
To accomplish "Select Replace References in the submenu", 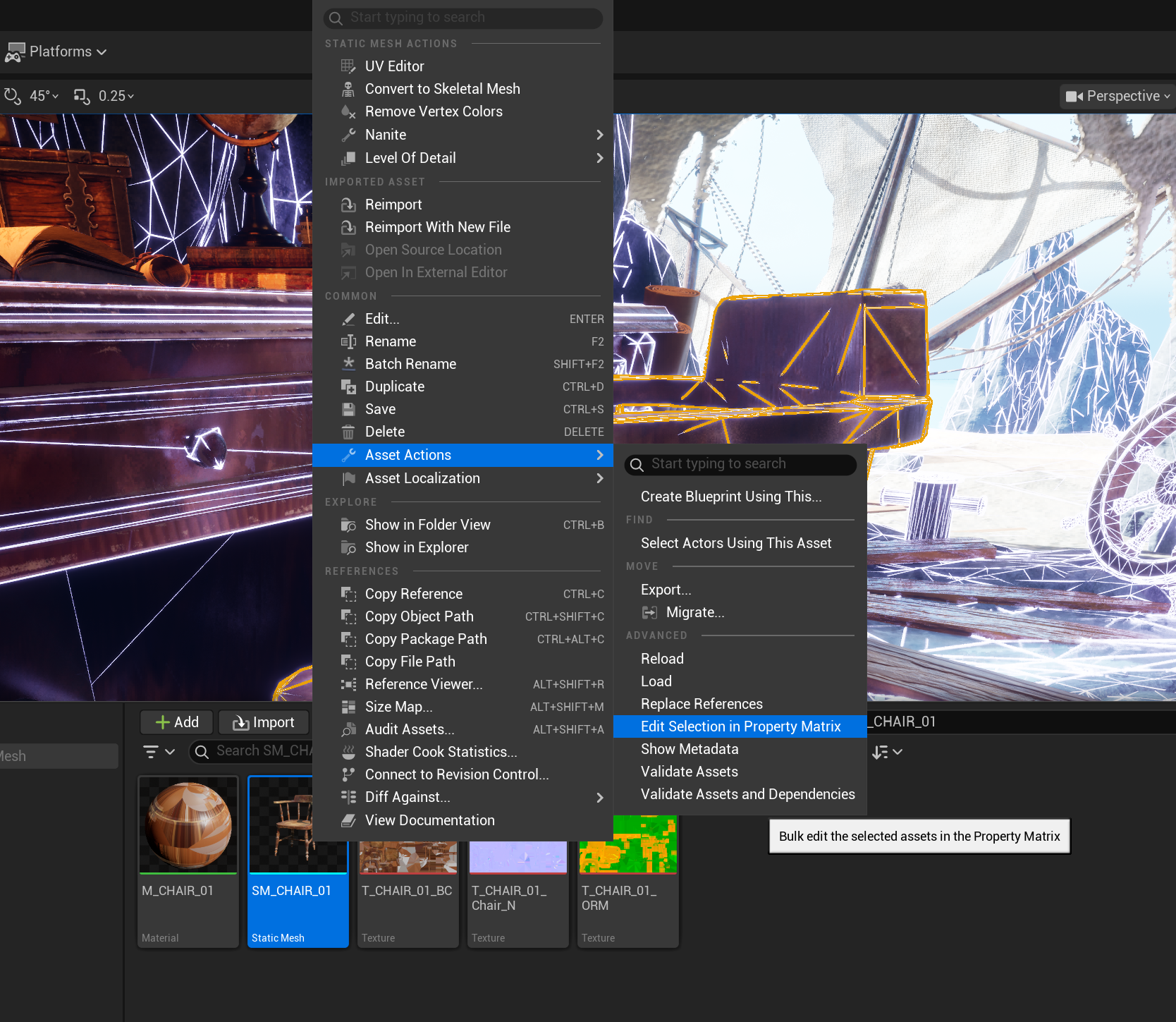I will pyautogui.click(x=702, y=704).
